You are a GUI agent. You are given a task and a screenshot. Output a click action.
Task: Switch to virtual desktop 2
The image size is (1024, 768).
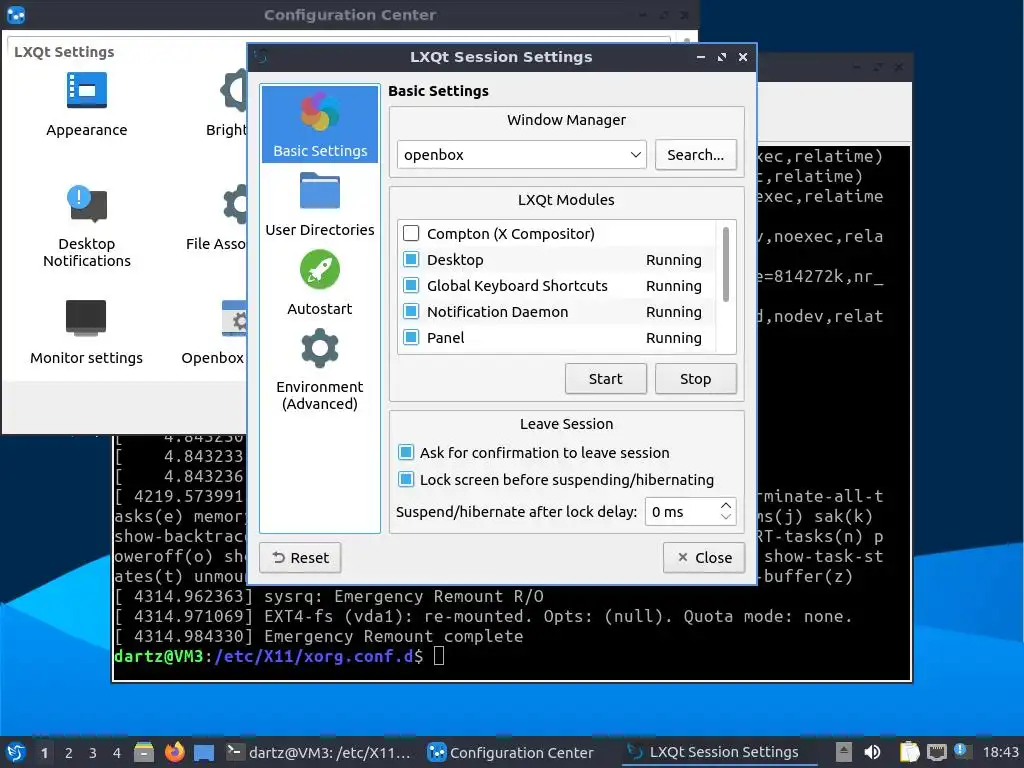[69, 753]
